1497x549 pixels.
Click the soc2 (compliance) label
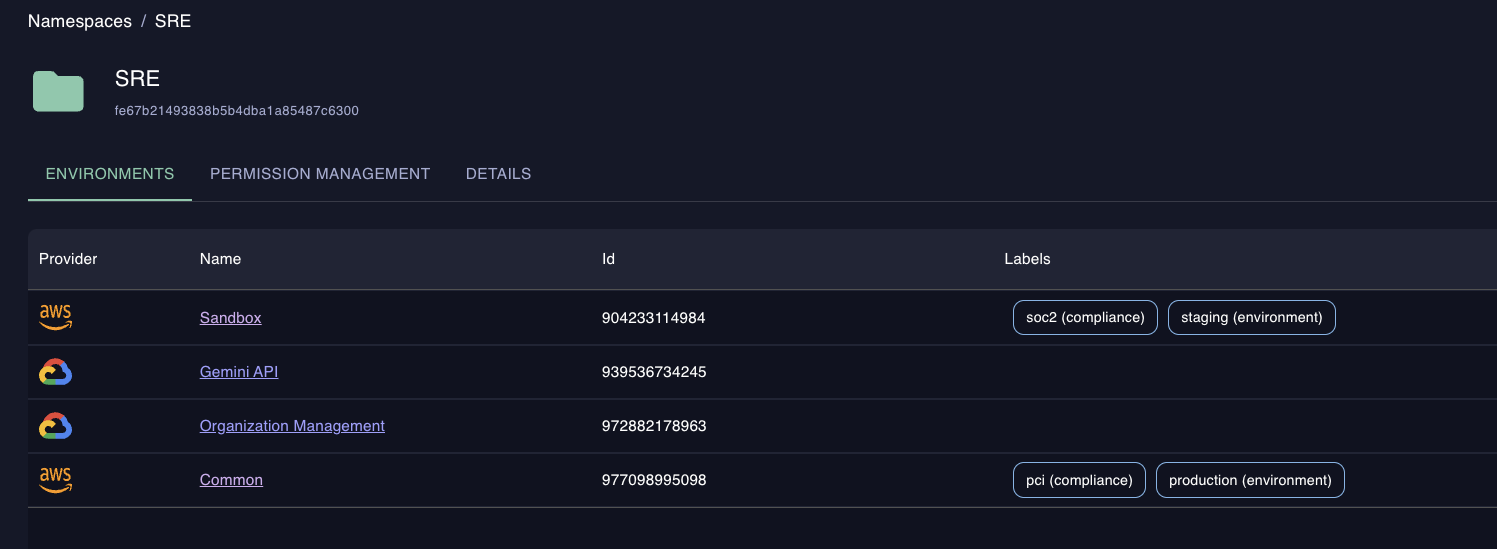1085,317
